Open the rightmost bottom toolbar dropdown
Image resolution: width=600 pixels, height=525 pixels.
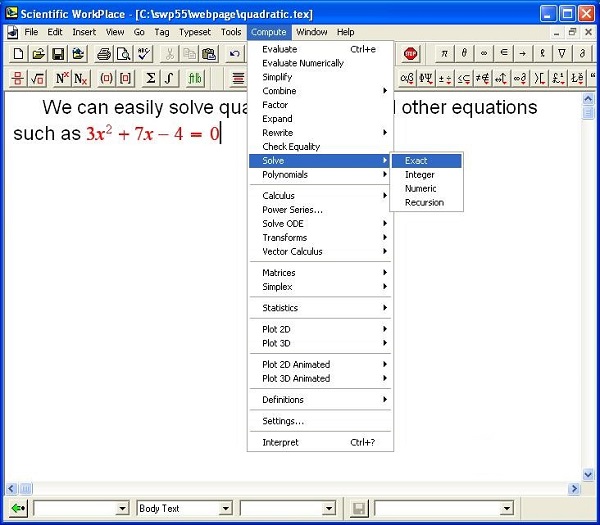[x=507, y=509]
